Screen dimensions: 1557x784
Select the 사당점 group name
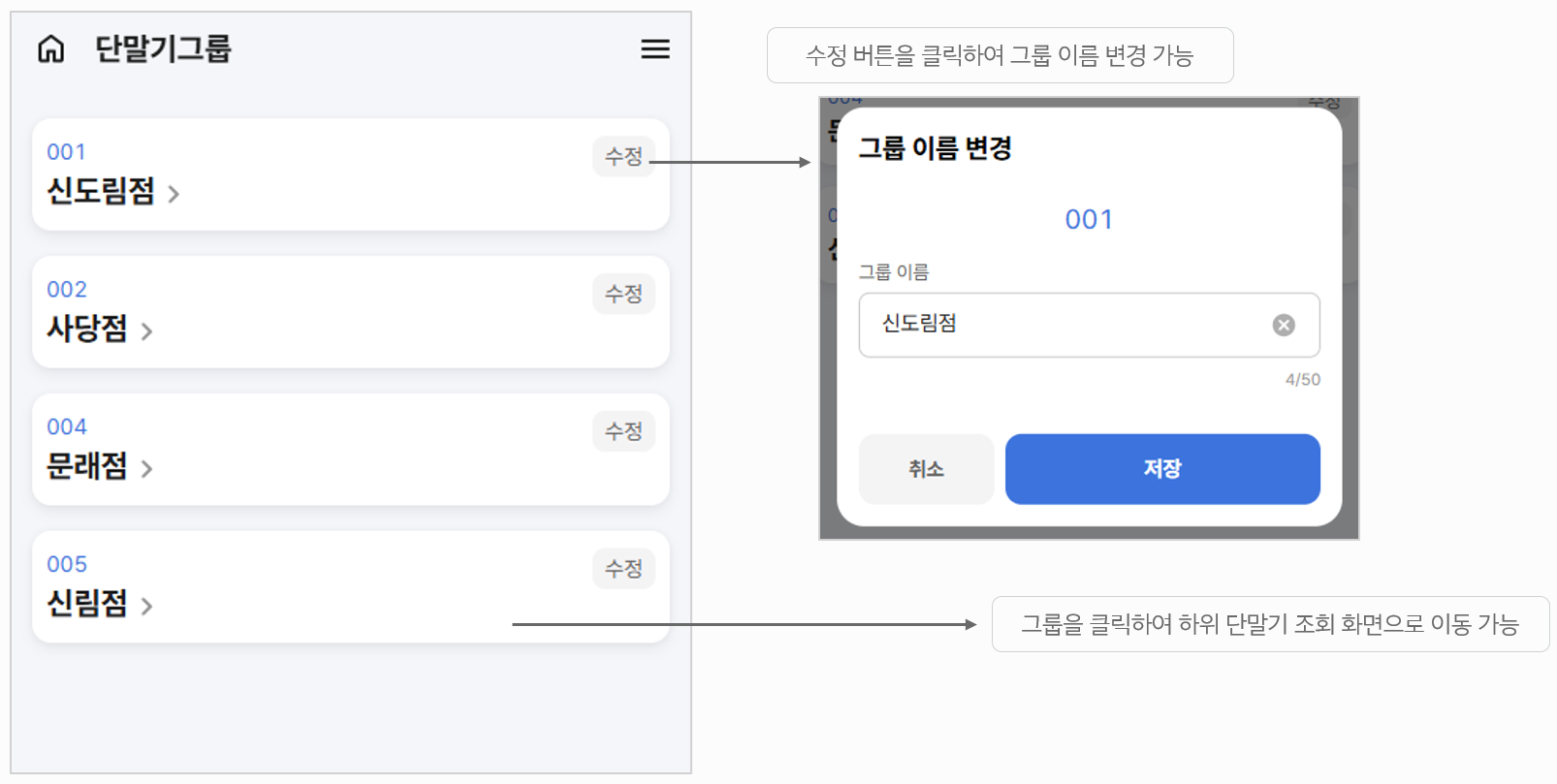pyautogui.click(x=87, y=329)
